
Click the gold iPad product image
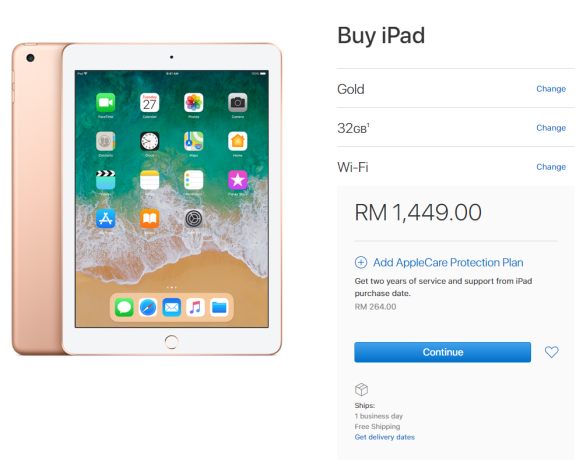147,199
